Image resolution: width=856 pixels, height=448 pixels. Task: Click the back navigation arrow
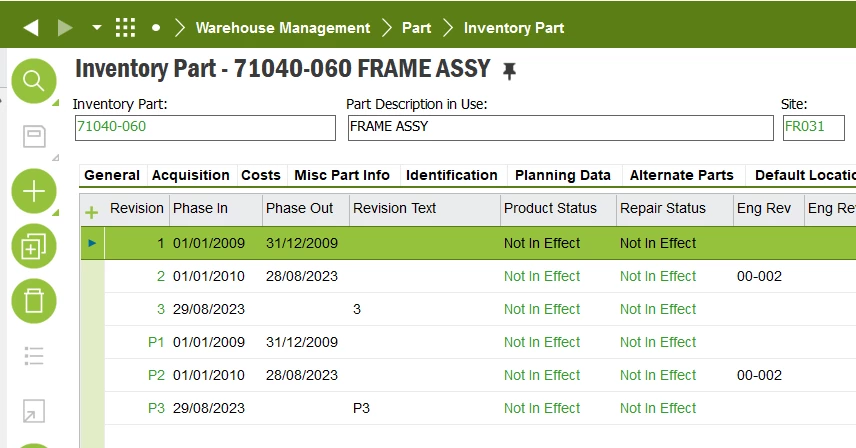tap(30, 28)
